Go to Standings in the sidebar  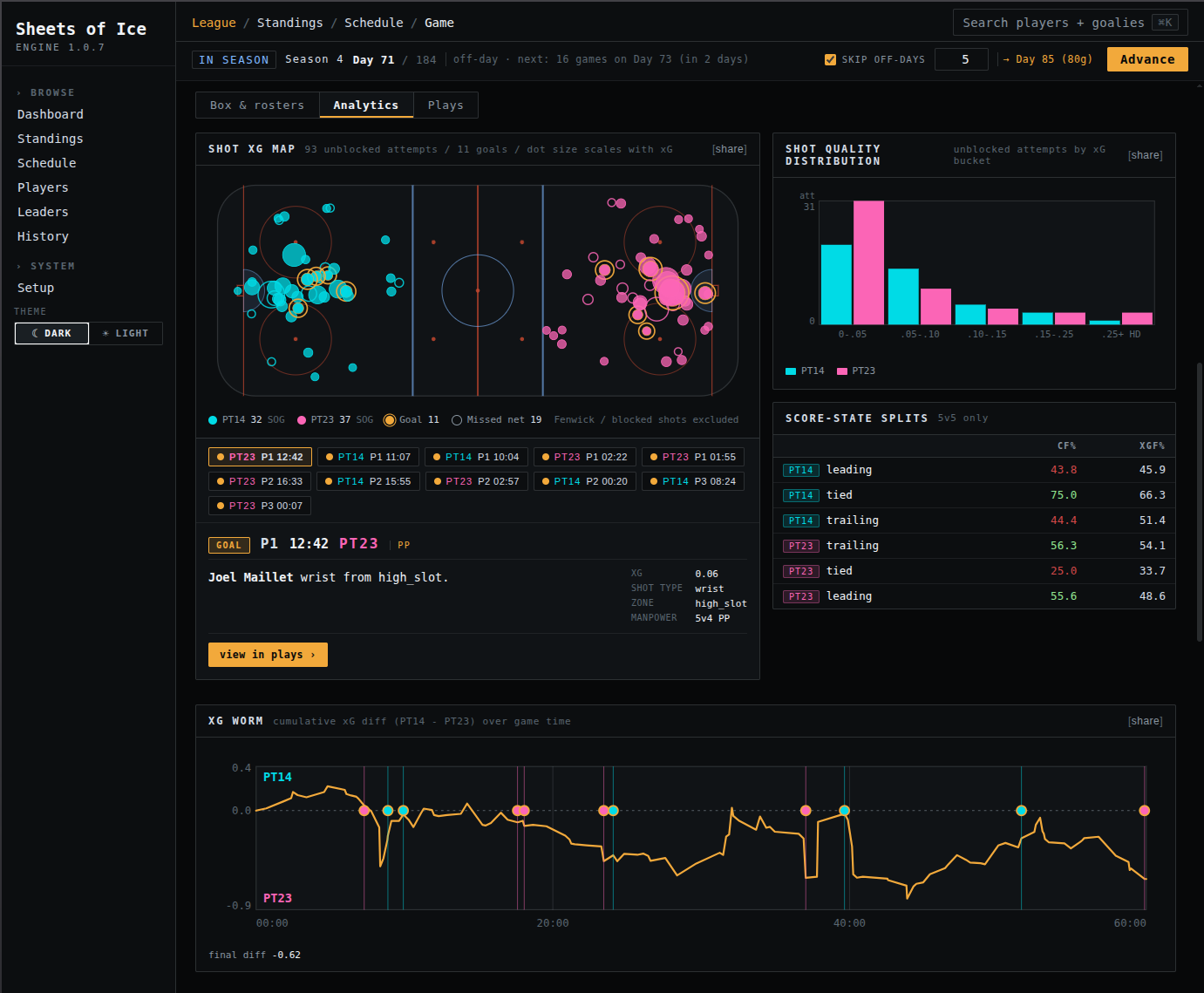[51, 139]
